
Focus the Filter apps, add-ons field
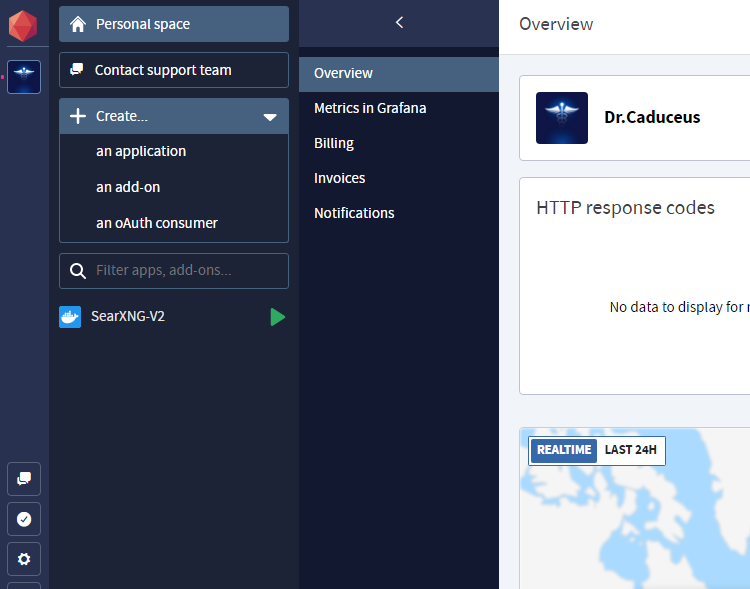174,271
